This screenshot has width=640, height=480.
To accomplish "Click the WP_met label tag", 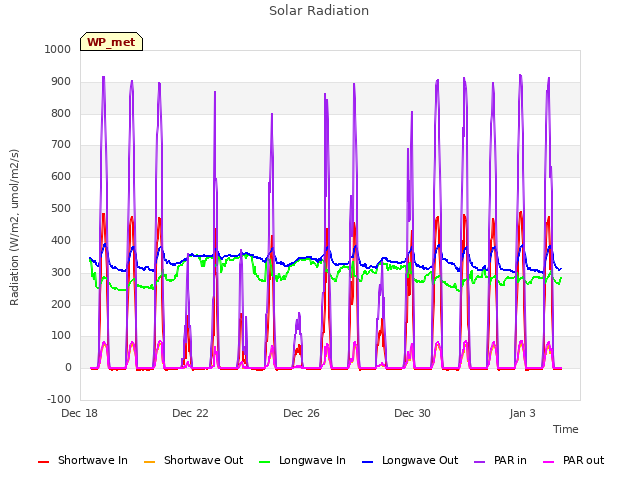I will click(111, 42).
